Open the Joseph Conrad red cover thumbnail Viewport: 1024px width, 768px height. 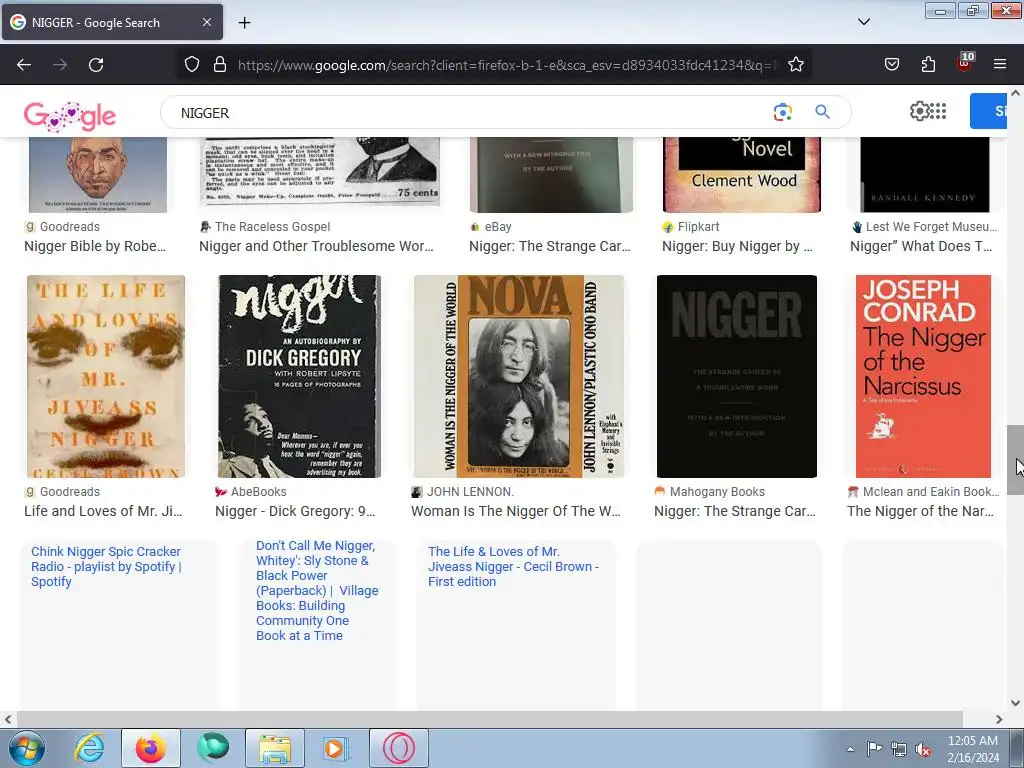tap(923, 376)
